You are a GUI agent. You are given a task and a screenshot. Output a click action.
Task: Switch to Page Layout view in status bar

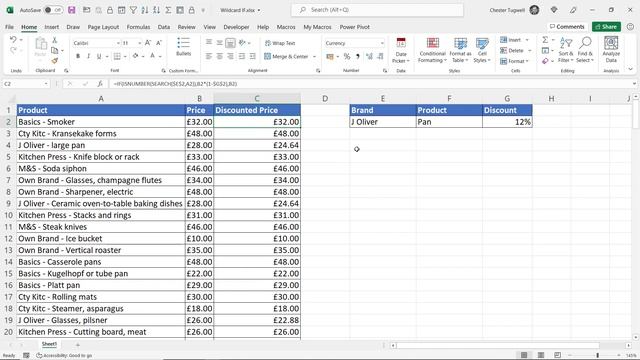click(541, 355)
